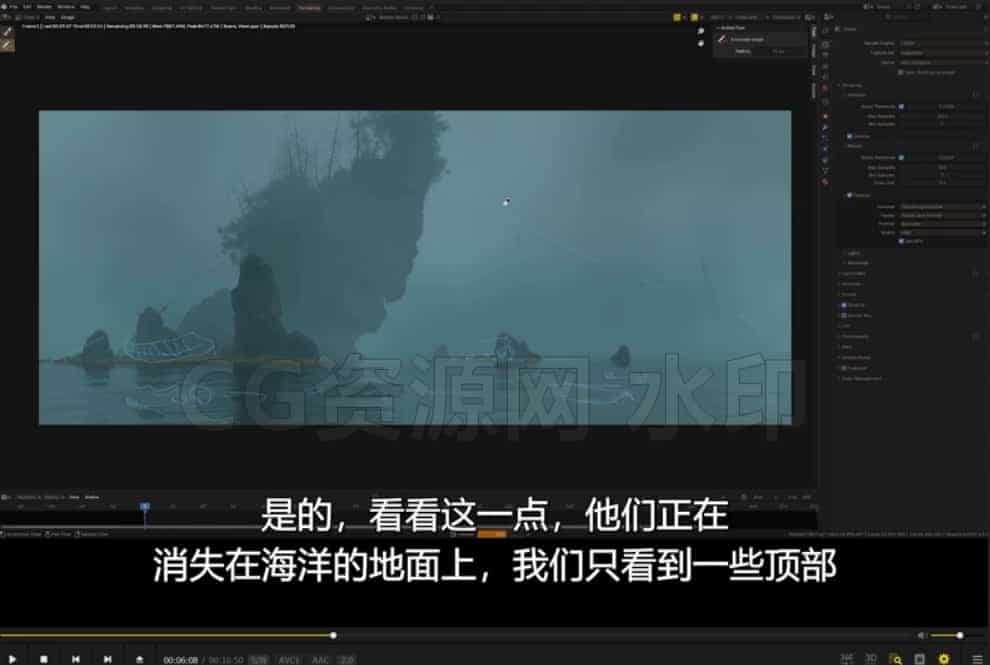The width and height of the screenshot is (990, 665).
Task: Click the Viewport Max Samples field
Action: [941, 116]
